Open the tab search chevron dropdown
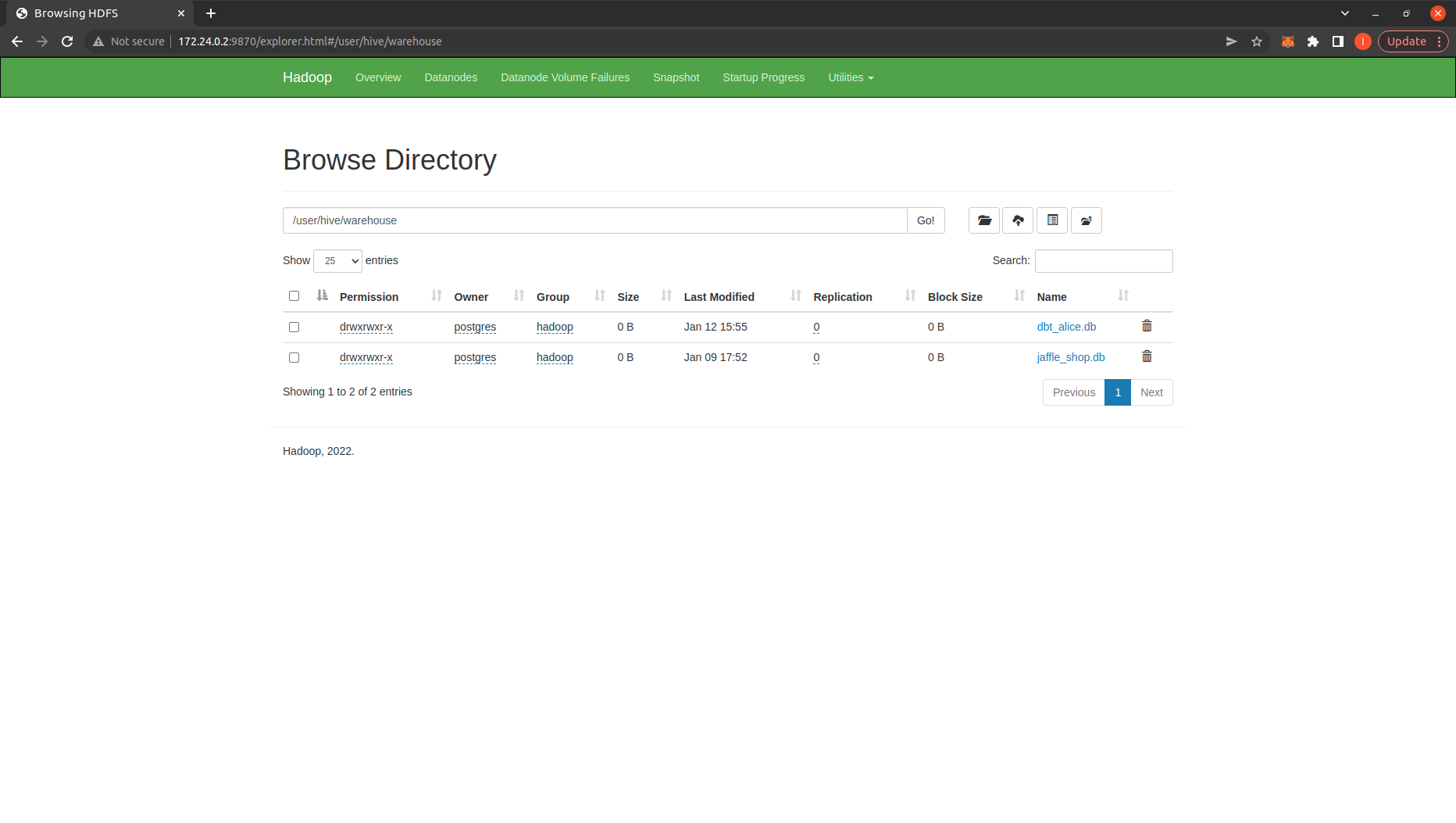Viewport: 1456px width, 823px height. pos(1345,13)
